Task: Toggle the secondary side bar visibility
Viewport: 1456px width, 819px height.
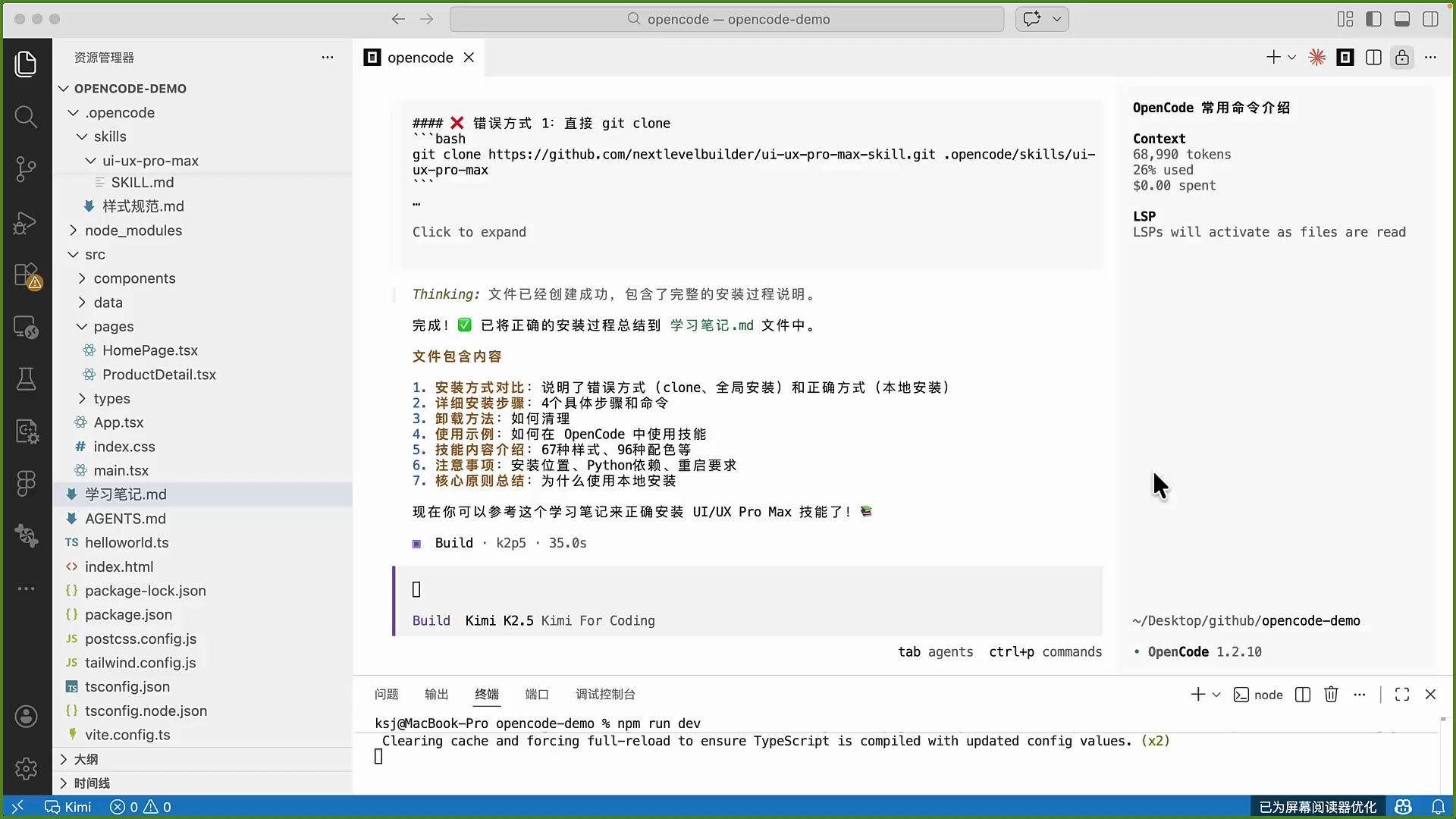Action: pos(1430,19)
